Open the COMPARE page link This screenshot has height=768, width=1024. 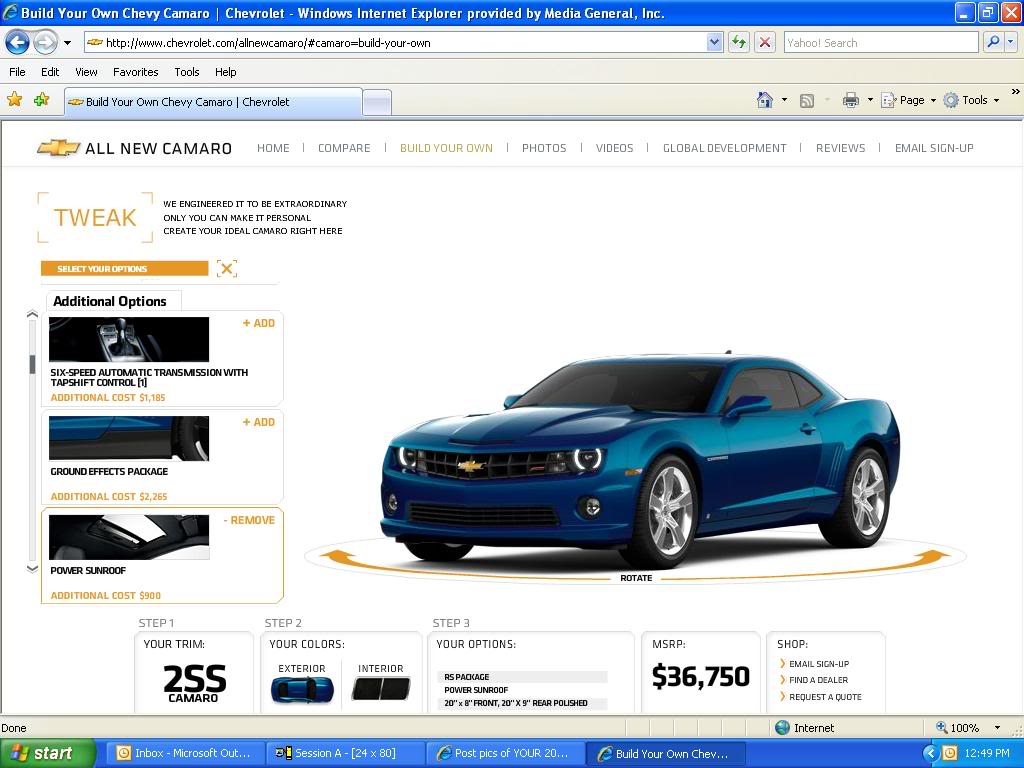pyautogui.click(x=344, y=148)
